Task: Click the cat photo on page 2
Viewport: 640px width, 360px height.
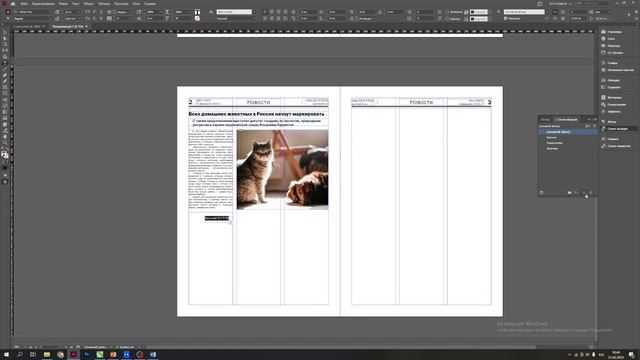Action: pos(282,169)
